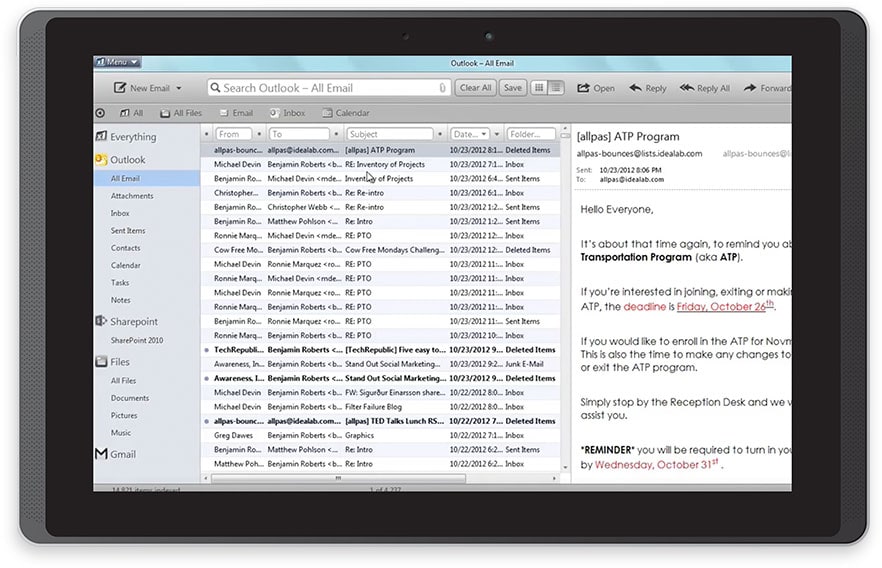Image resolution: width=882 pixels, height=568 pixels.
Task: Open the Gmail section in the sidebar
Action: (115, 454)
